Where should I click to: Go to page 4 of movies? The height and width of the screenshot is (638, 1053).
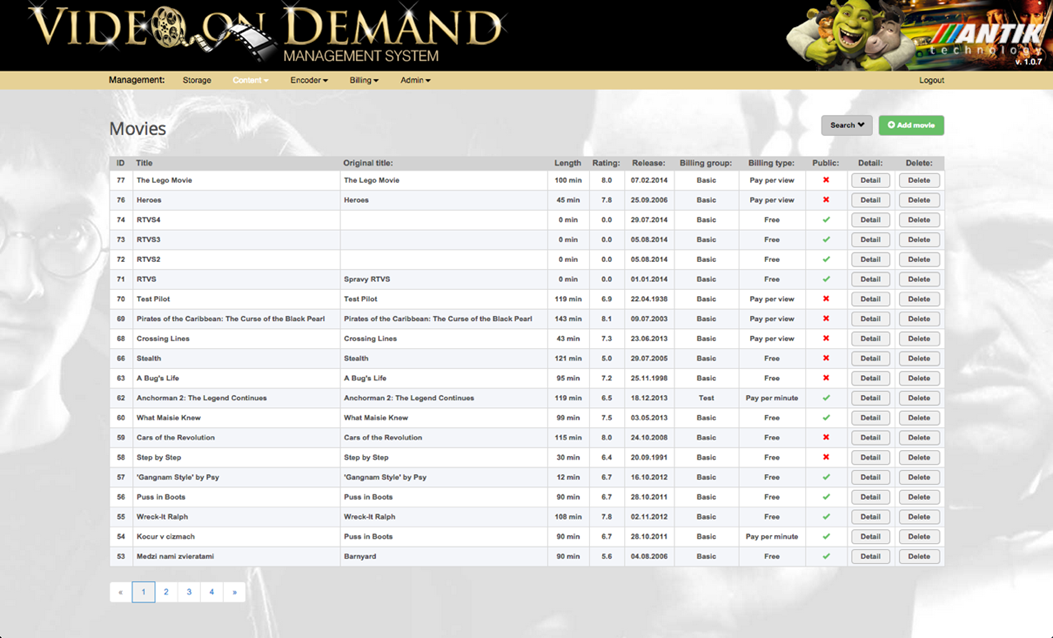(212, 592)
